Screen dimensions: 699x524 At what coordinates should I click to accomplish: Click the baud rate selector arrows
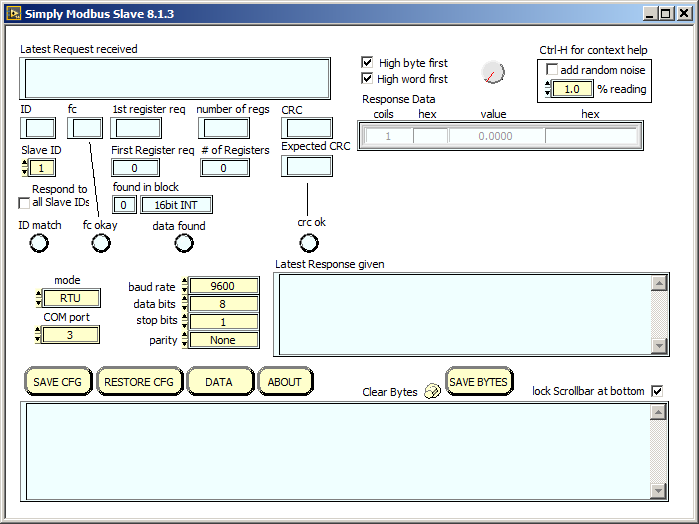coord(185,286)
